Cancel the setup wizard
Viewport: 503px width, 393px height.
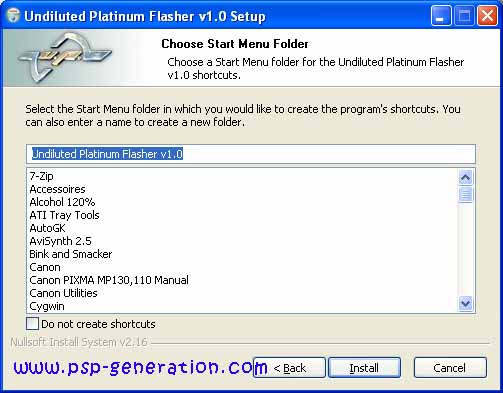[450, 367]
